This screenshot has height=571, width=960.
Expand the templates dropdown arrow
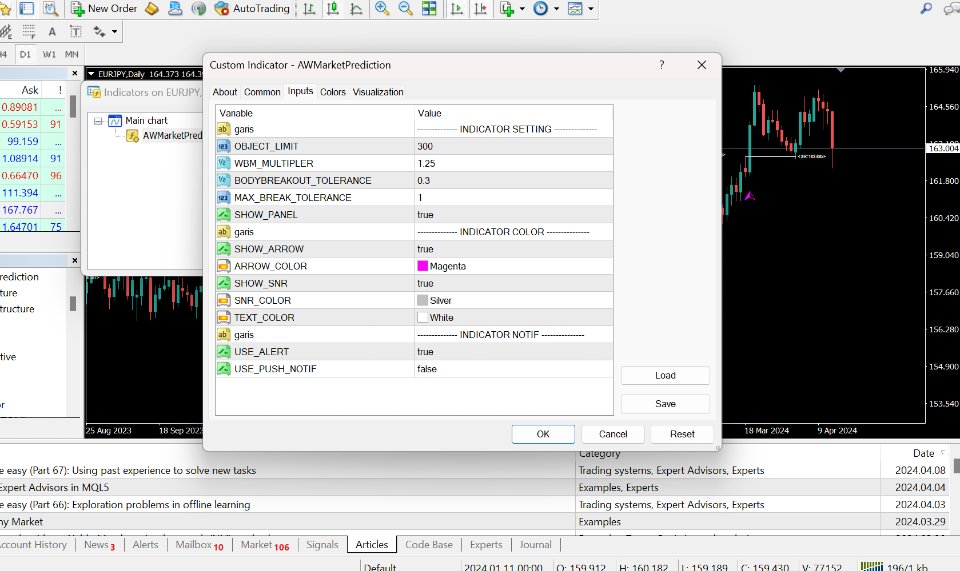[591, 9]
